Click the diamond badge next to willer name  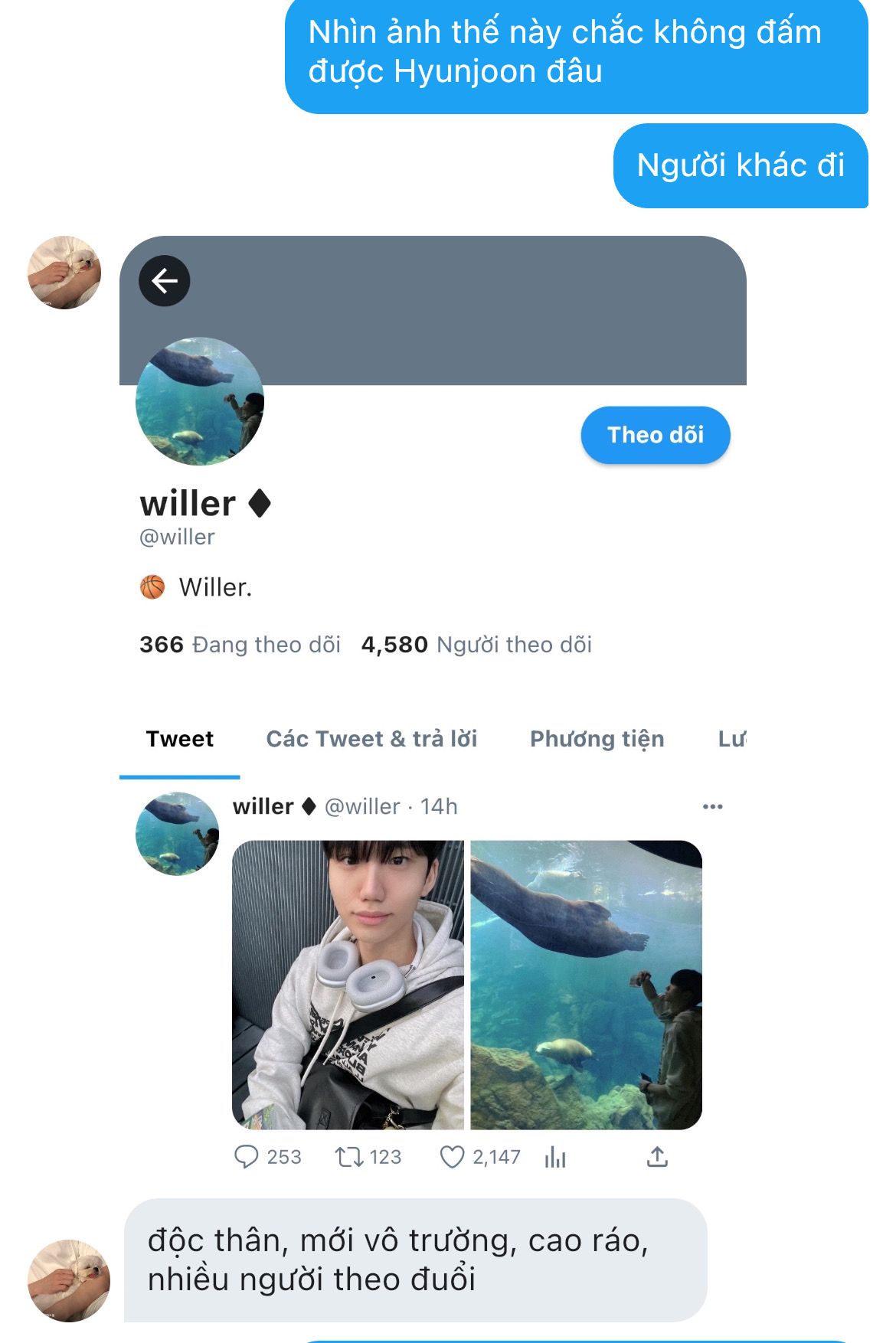coord(260,503)
